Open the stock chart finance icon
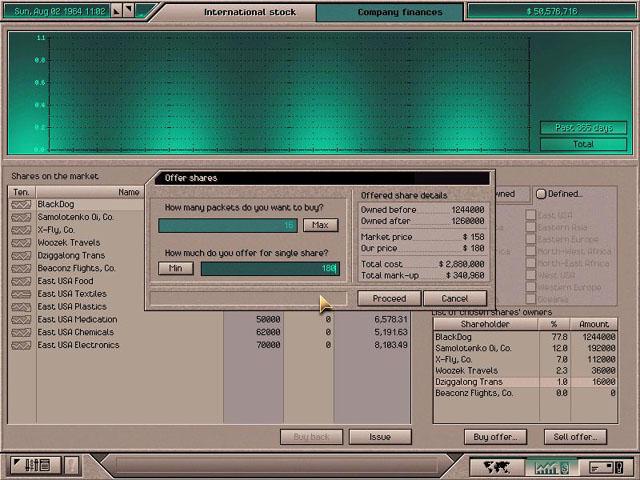The image size is (640, 480). (552, 466)
